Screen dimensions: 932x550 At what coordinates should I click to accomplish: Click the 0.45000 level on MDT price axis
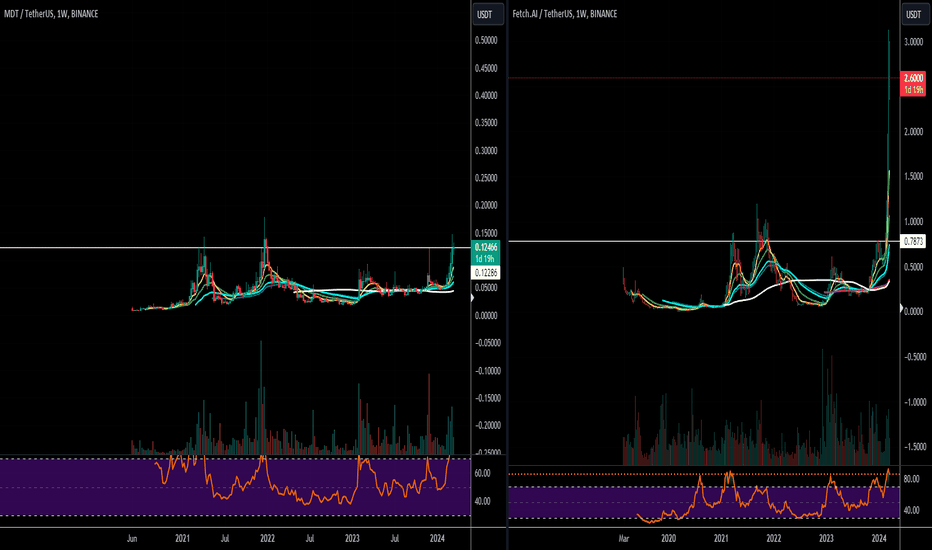click(486, 68)
